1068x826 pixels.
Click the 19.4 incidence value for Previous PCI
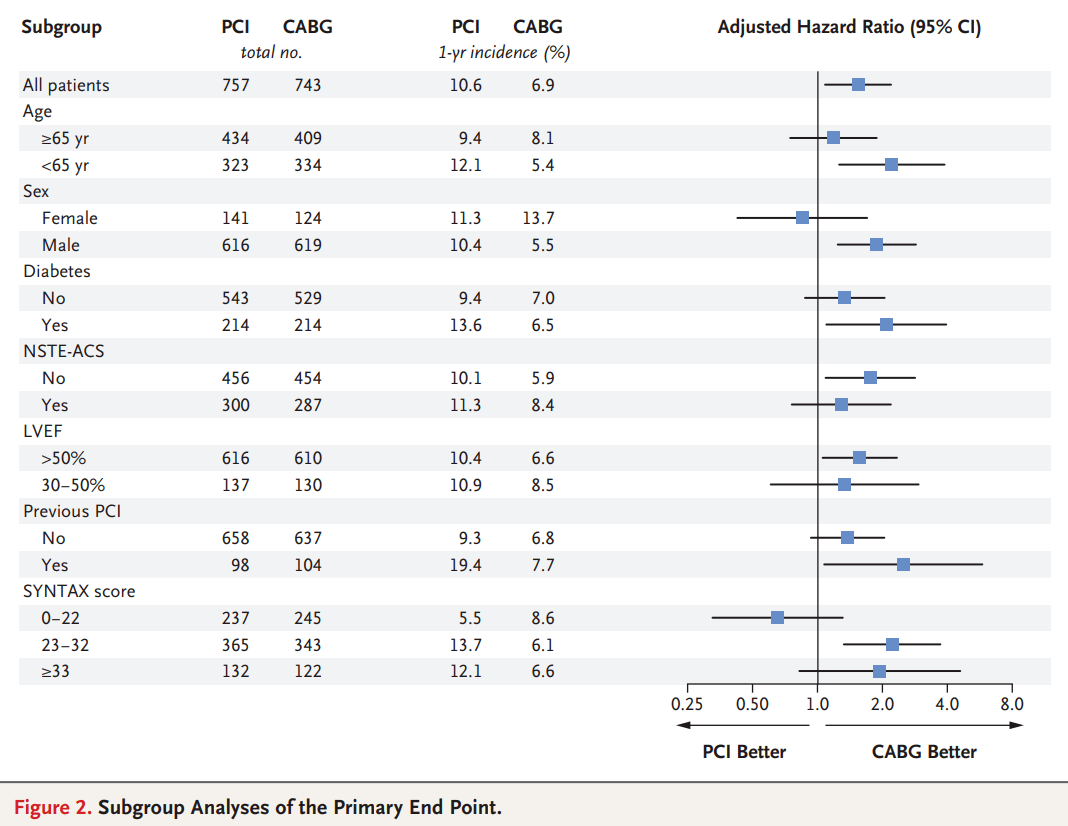(x=465, y=565)
